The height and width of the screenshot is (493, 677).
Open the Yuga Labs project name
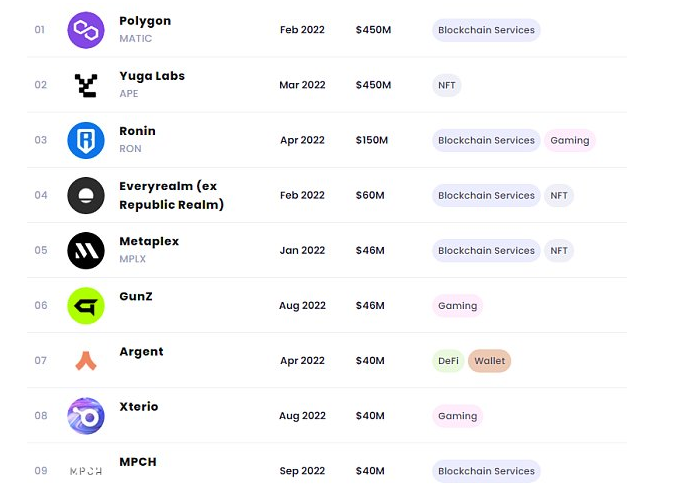[152, 76]
